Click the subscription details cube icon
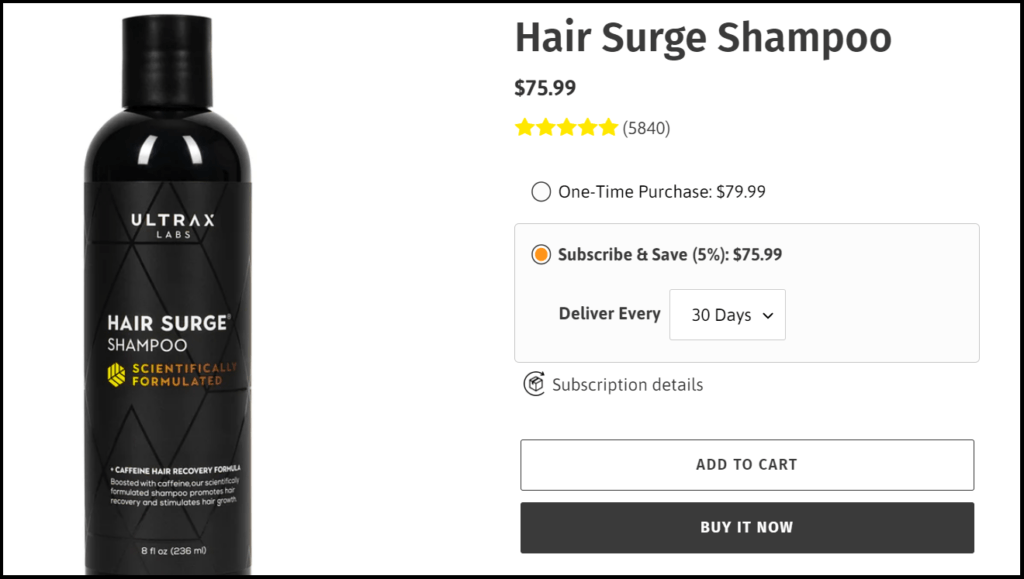 (x=534, y=384)
